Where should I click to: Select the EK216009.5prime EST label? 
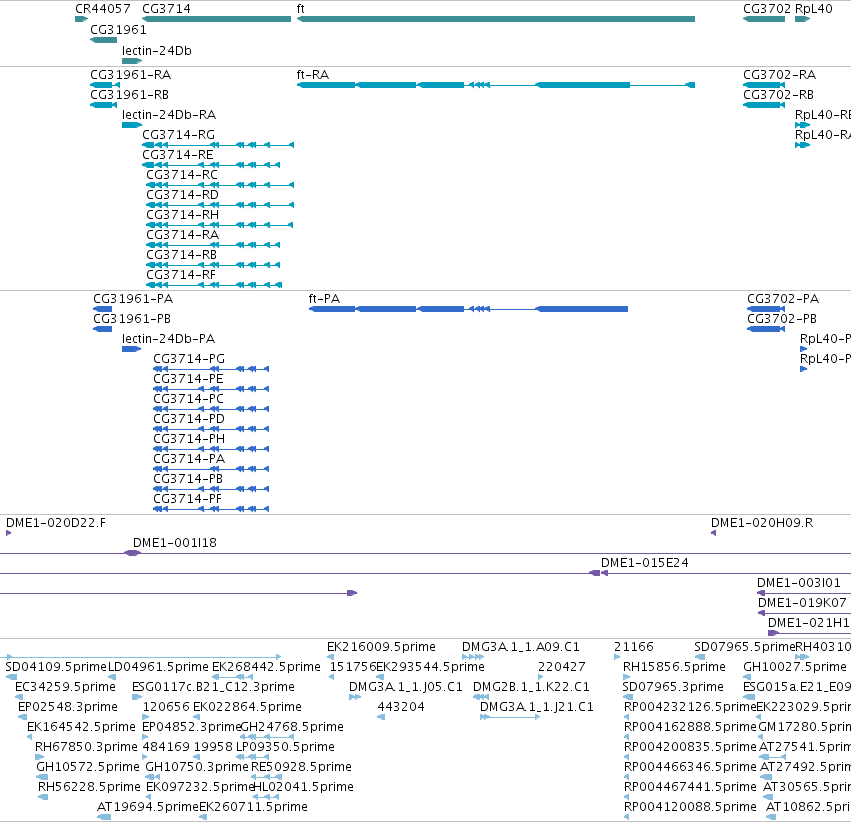point(382,646)
